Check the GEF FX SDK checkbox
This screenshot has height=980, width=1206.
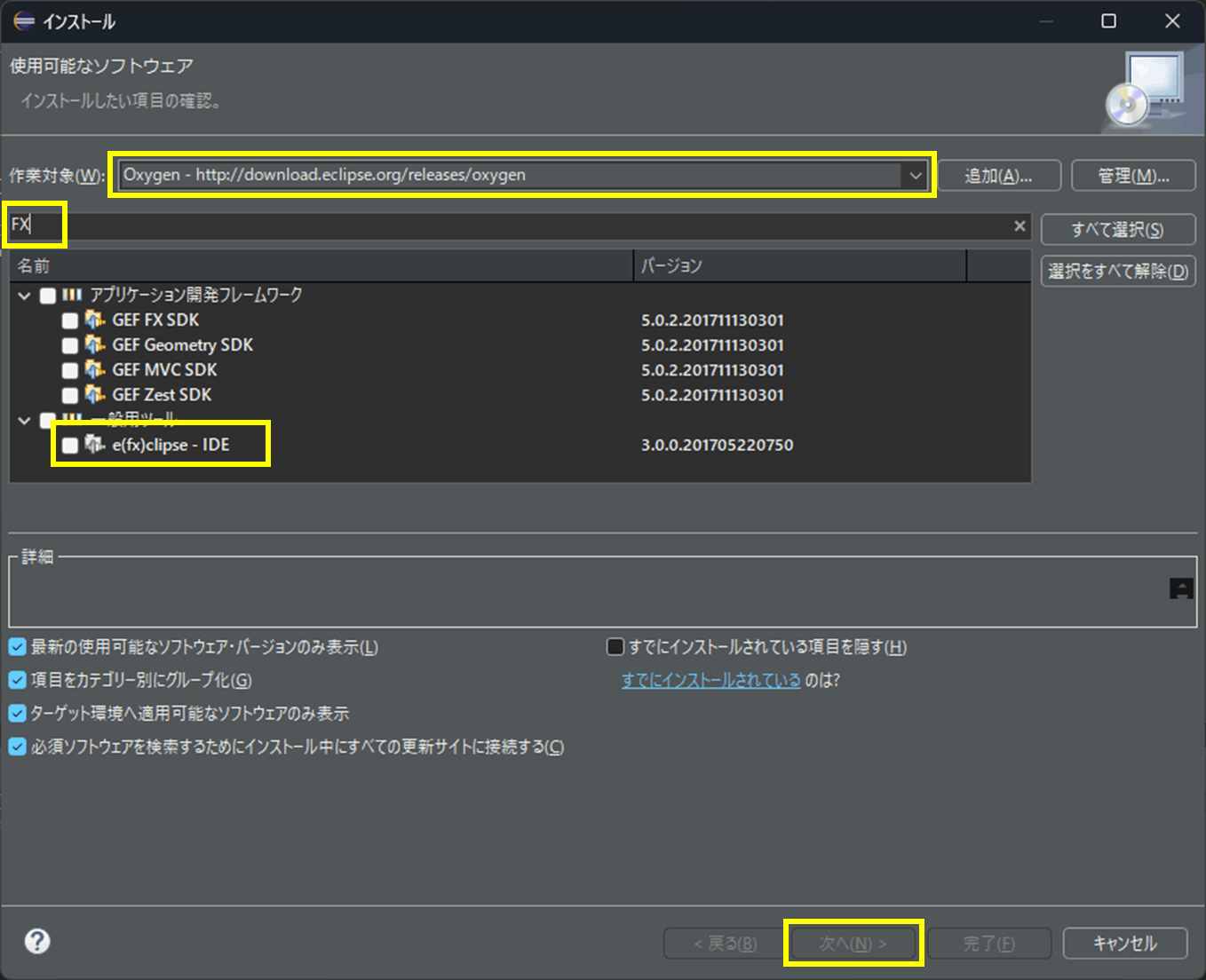pos(70,320)
